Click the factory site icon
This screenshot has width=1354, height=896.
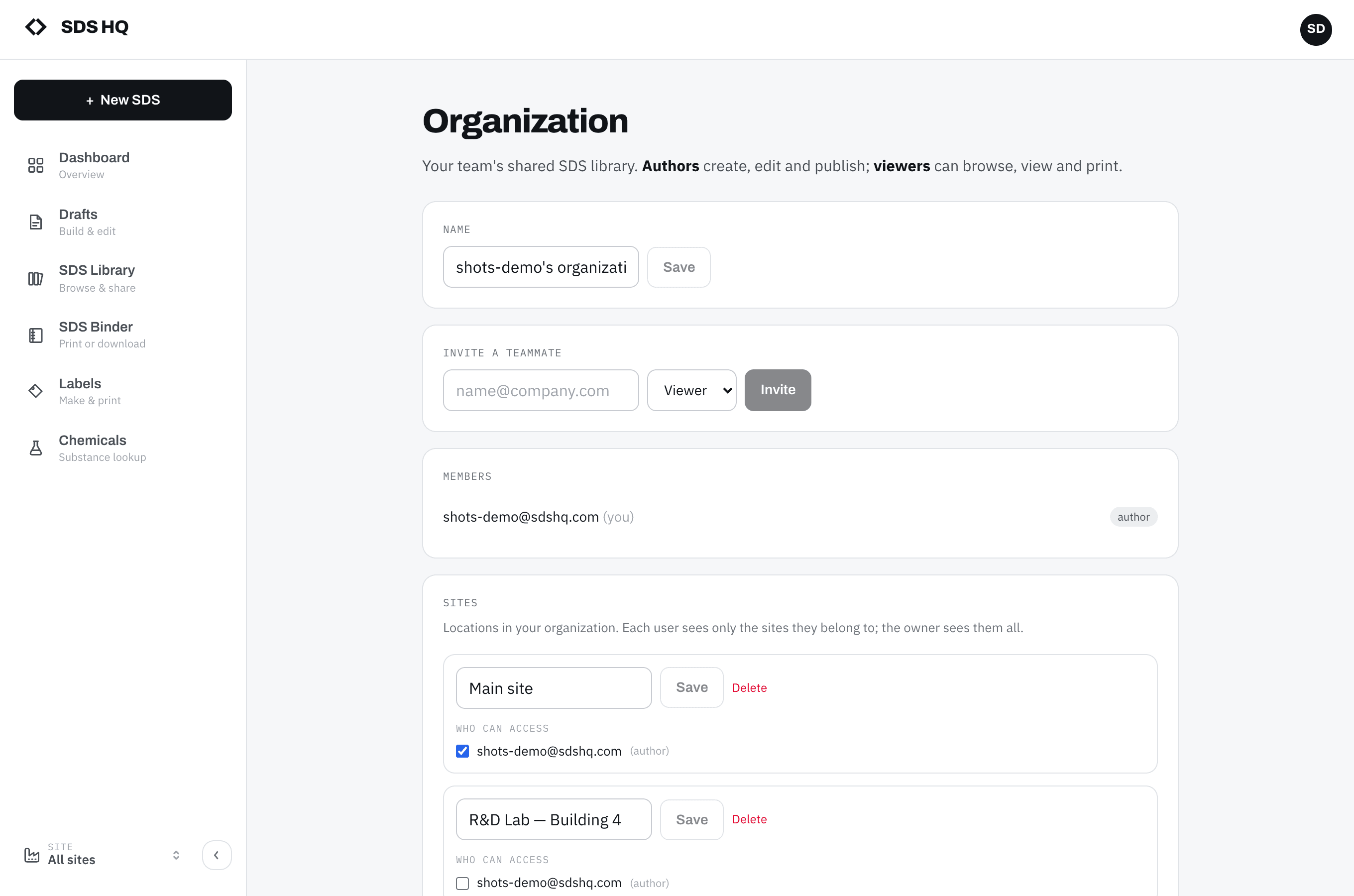pos(32,855)
